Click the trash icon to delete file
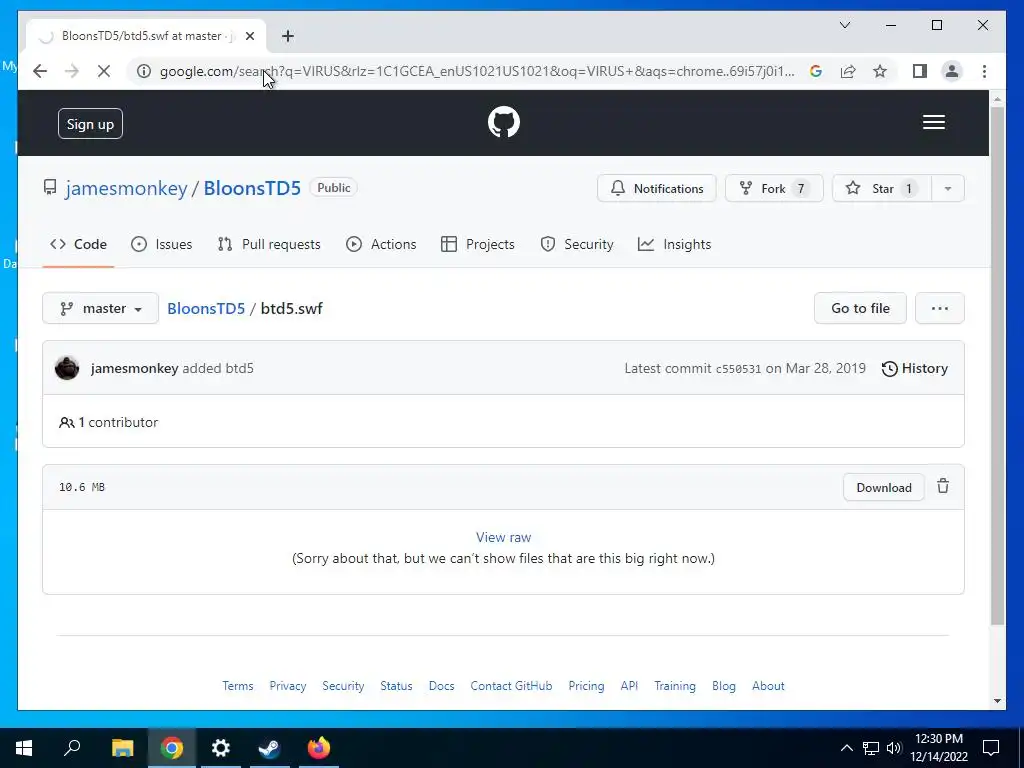 coord(942,487)
